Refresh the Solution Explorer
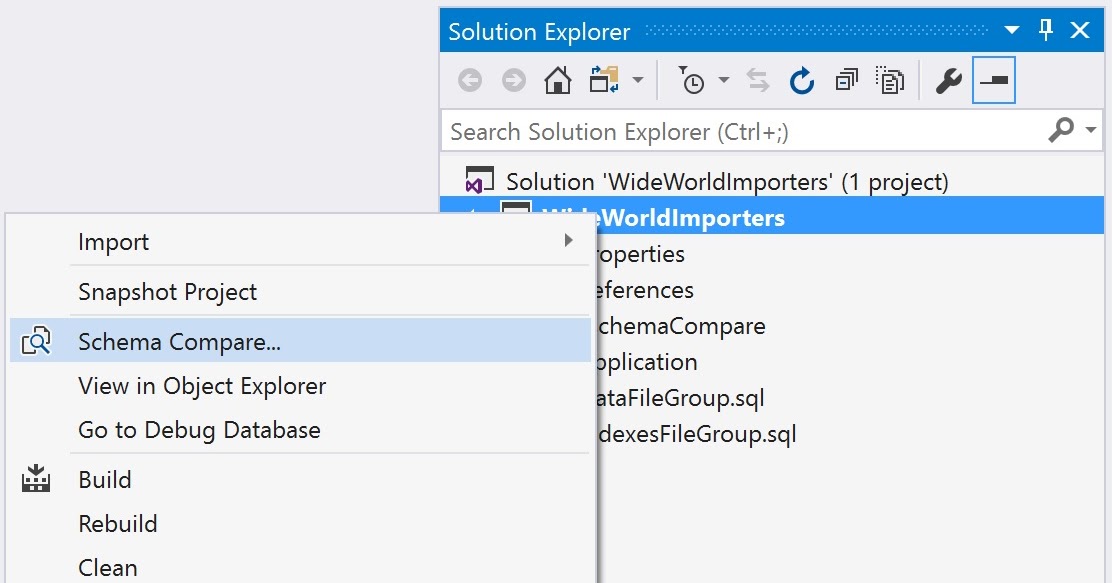The image size is (1112, 583). click(x=802, y=80)
